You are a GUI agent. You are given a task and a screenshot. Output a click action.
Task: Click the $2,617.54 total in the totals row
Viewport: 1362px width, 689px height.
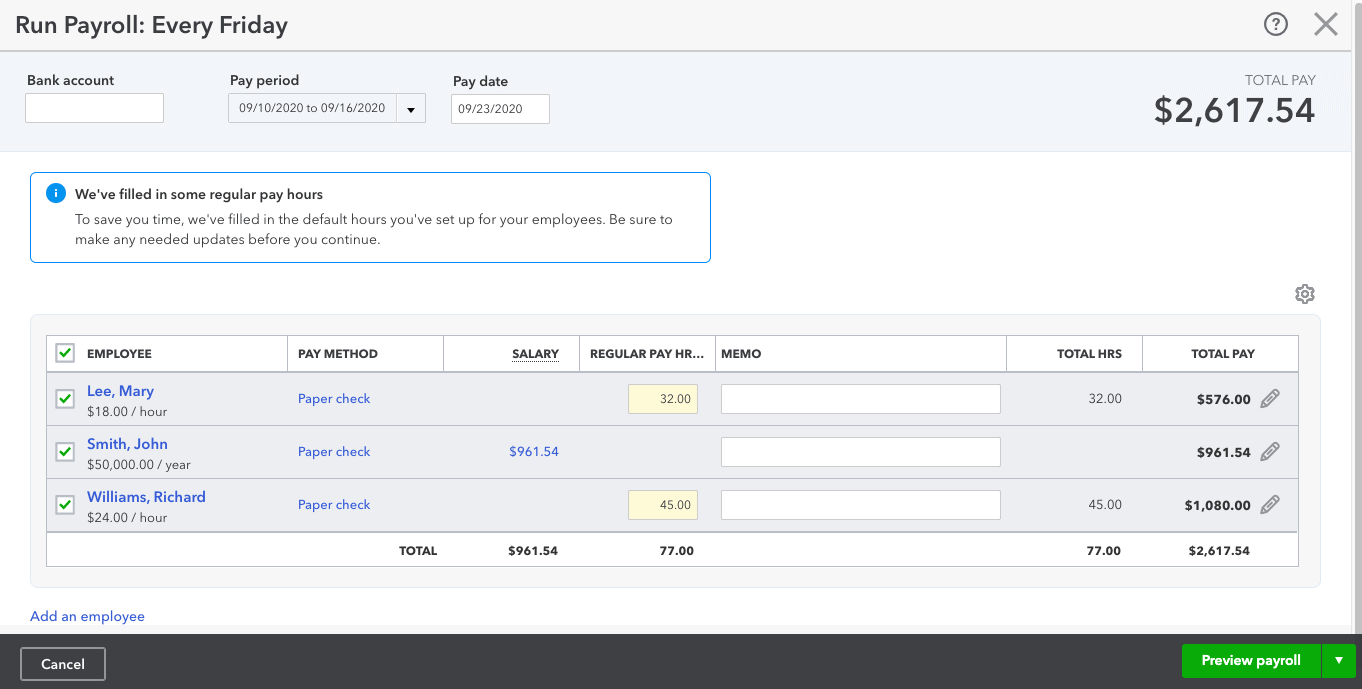click(x=1218, y=550)
